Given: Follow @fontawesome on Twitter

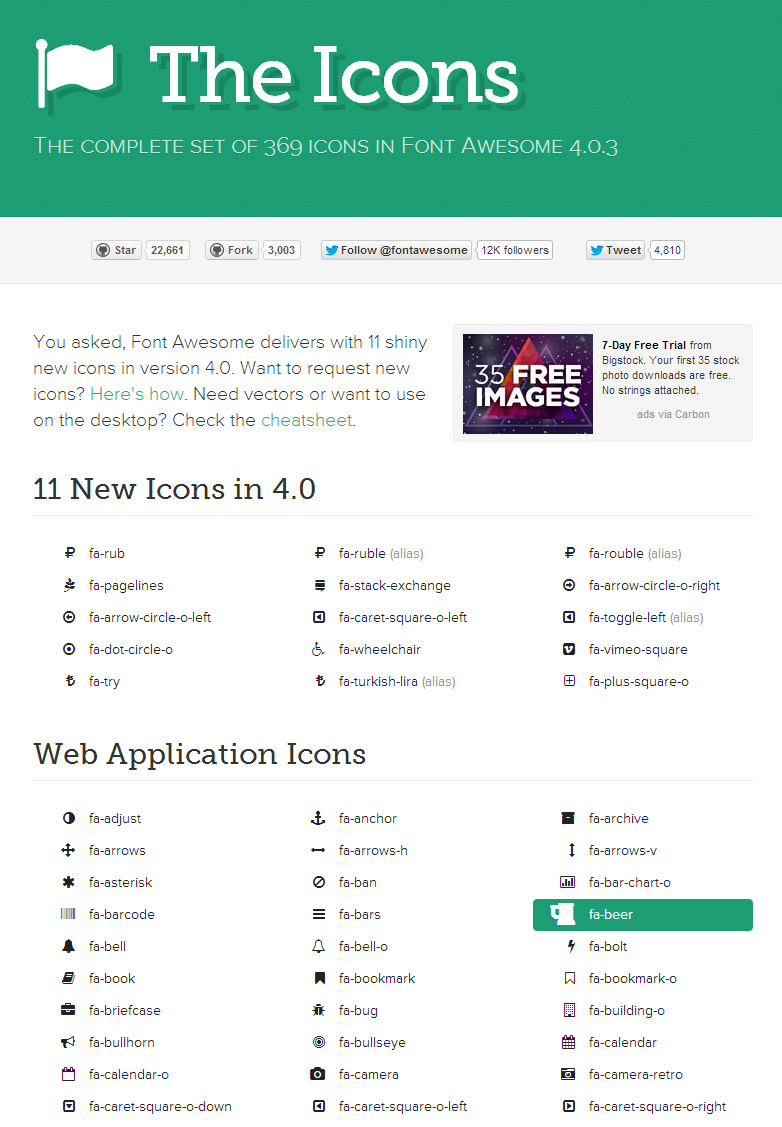Looking at the screenshot, I should tap(396, 250).
